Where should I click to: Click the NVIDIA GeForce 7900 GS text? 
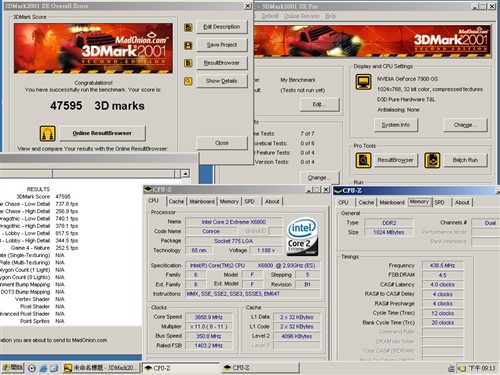[x=407, y=79]
